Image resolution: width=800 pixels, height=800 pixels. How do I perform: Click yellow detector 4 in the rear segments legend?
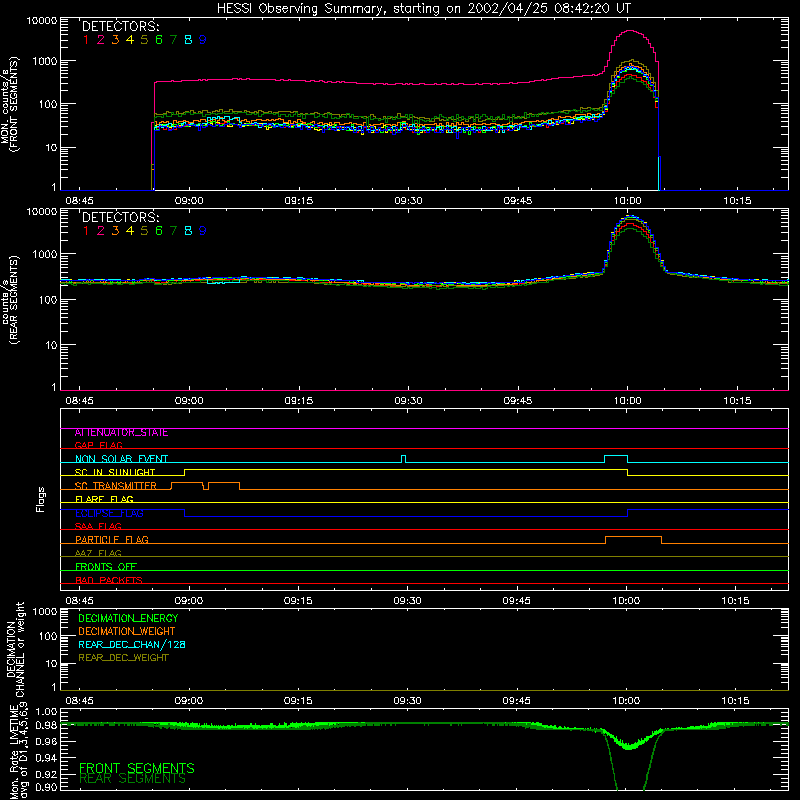(x=130, y=231)
